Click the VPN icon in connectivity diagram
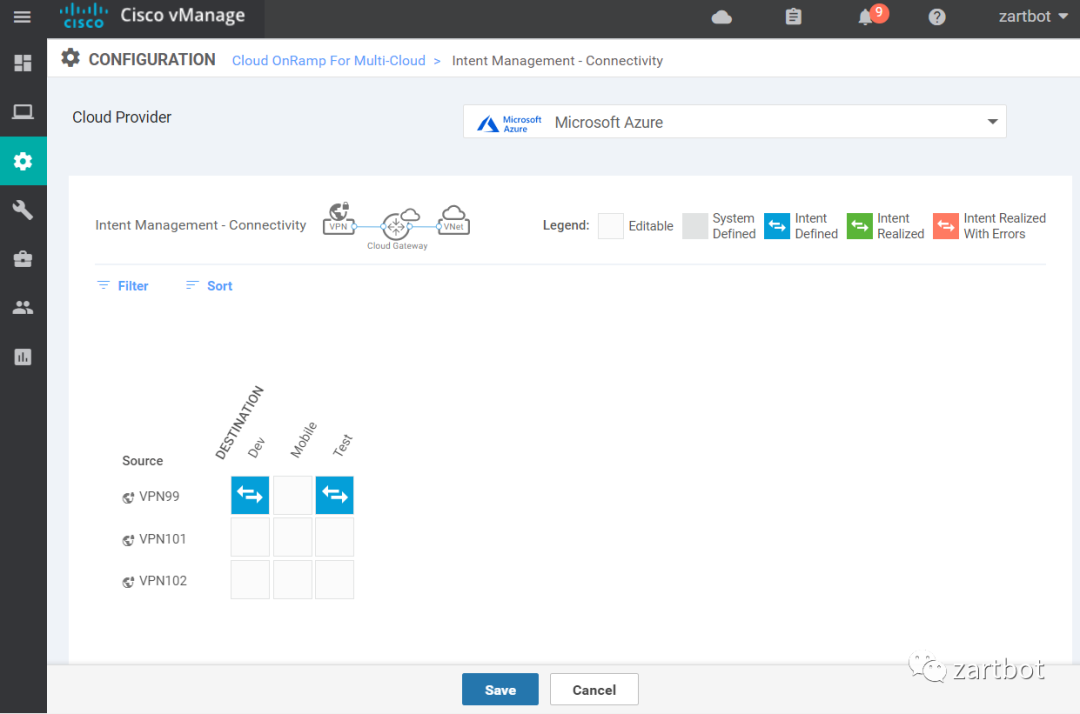 [339, 218]
